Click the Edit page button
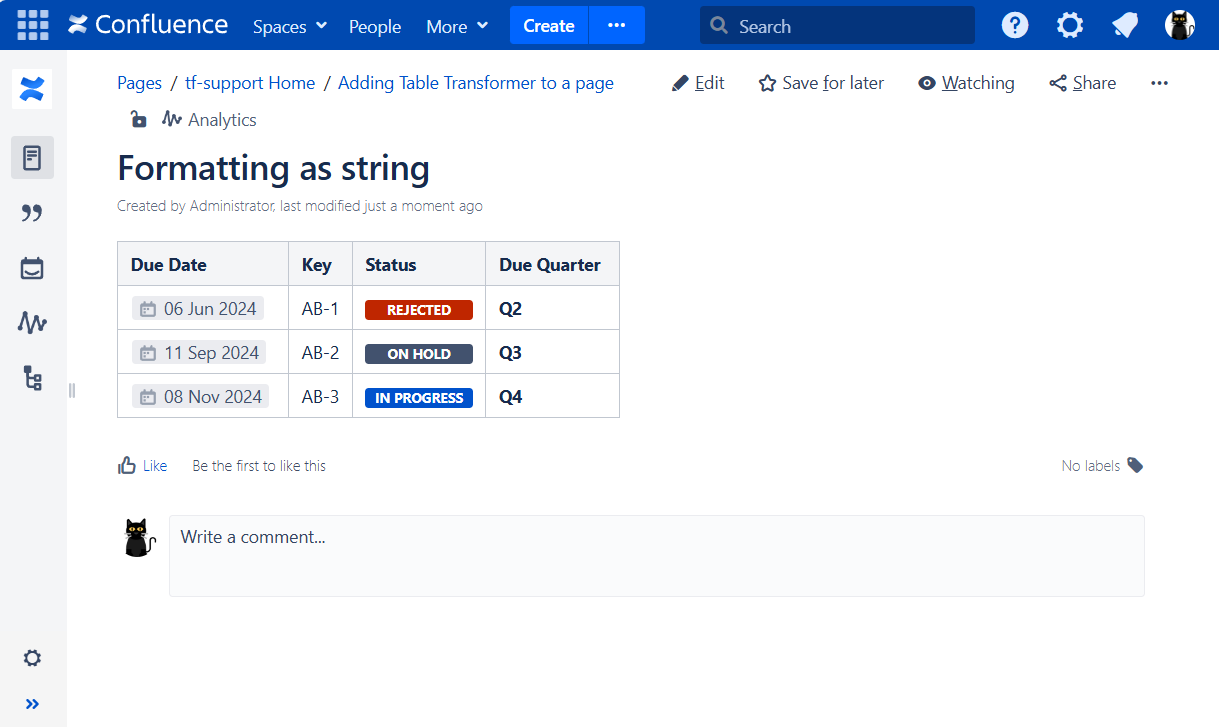The image size is (1219, 727). [x=698, y=83]
